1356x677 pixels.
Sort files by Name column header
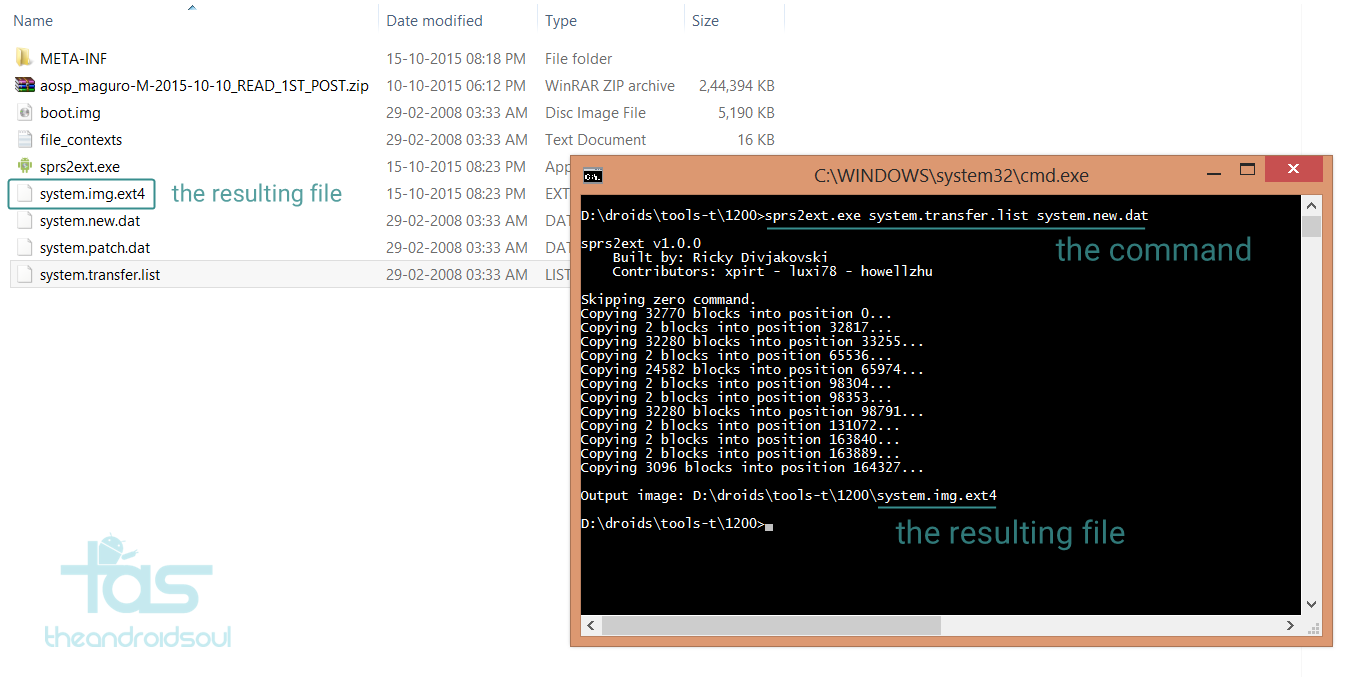[x=33, y=21]
